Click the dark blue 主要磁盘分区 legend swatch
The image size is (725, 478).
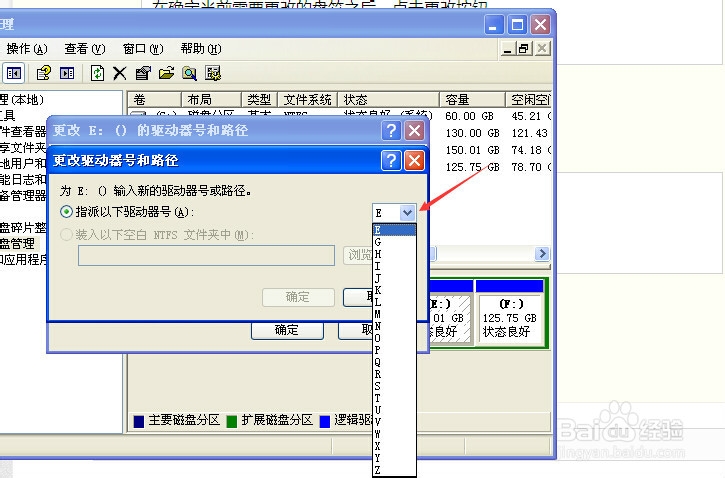tap(139, 421)
